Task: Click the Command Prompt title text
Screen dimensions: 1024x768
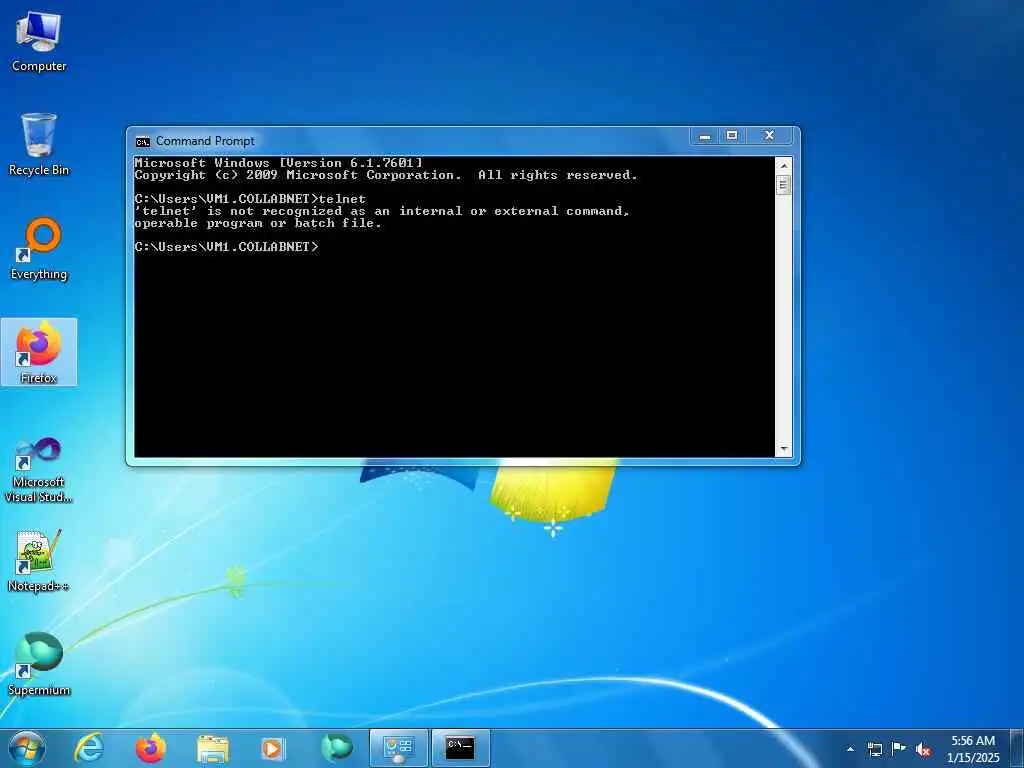Action: pos(205,141)
